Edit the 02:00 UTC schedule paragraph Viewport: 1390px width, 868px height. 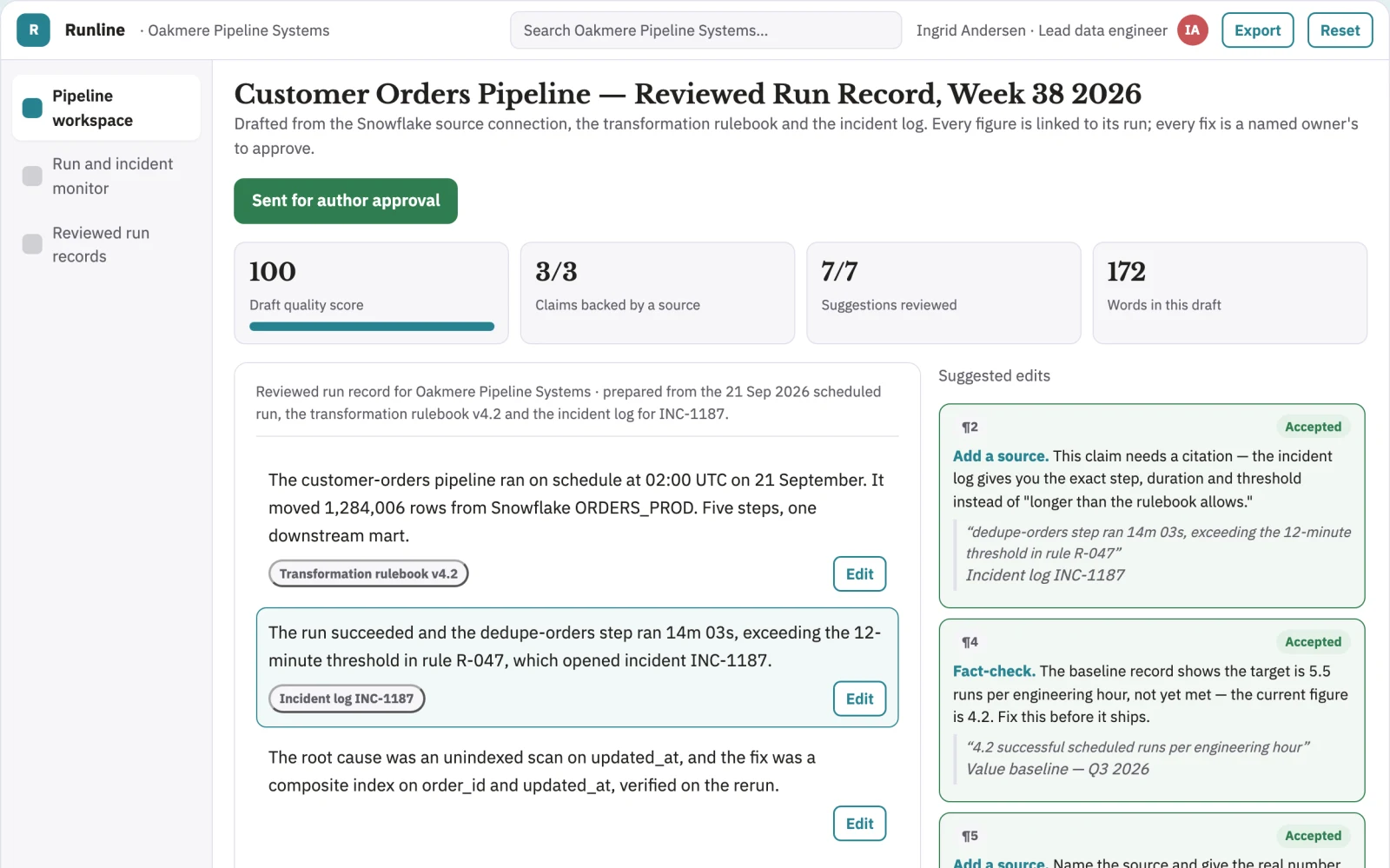click(859, 574)
